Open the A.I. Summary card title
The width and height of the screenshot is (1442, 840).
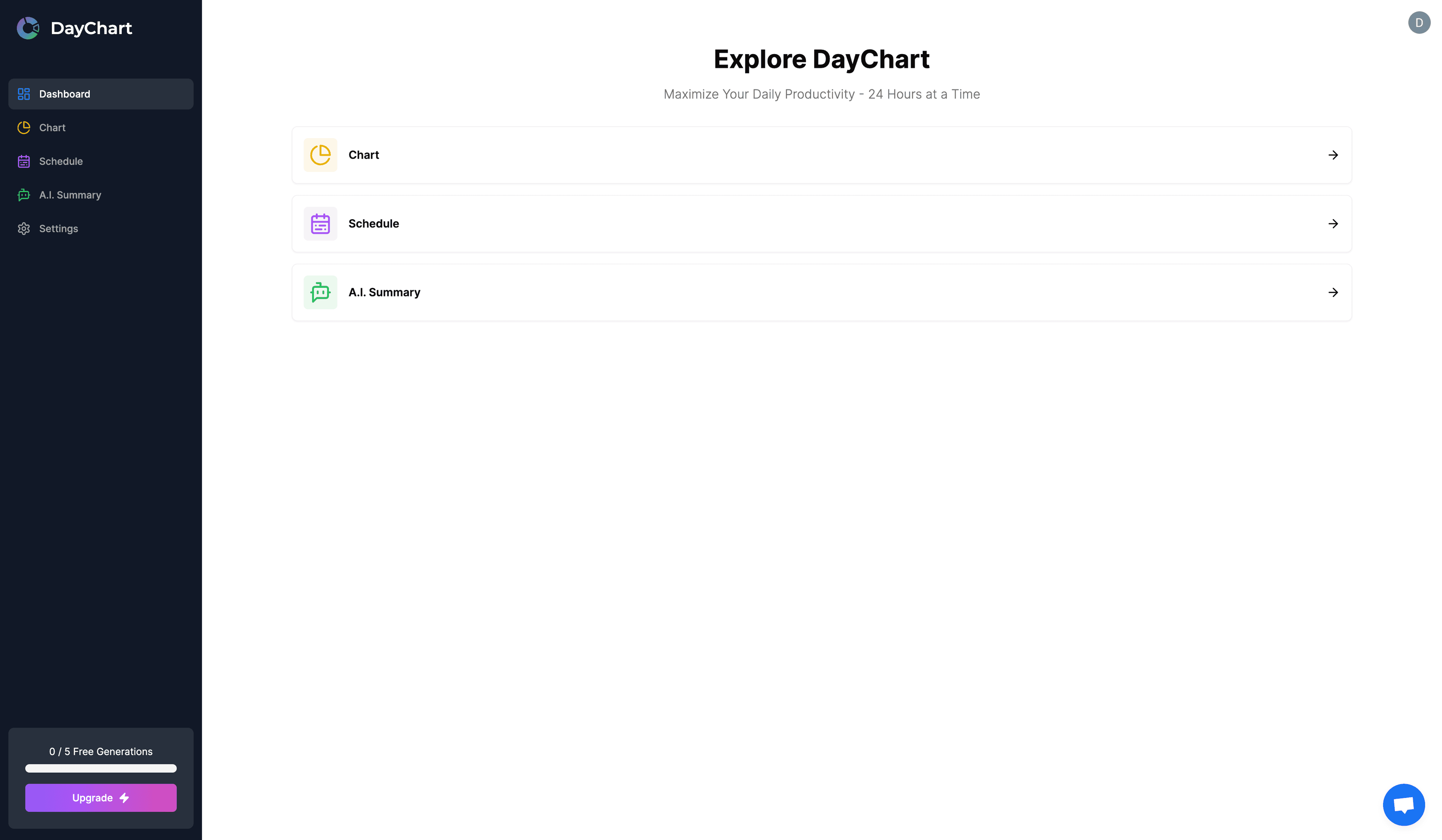[384, 292]
